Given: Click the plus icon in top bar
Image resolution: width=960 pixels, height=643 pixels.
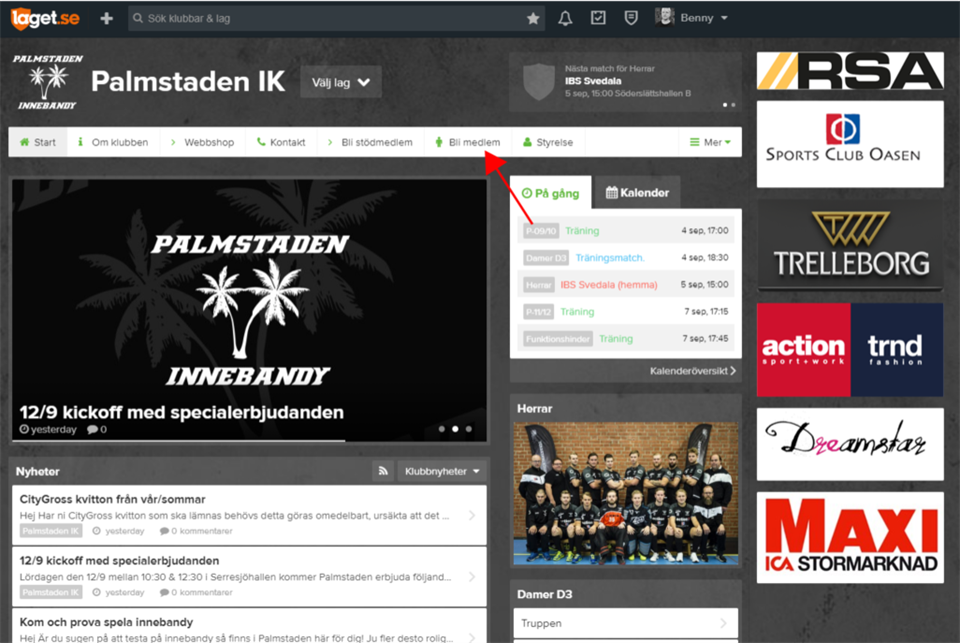Looking at the screenshot, I should coord(107,18).
